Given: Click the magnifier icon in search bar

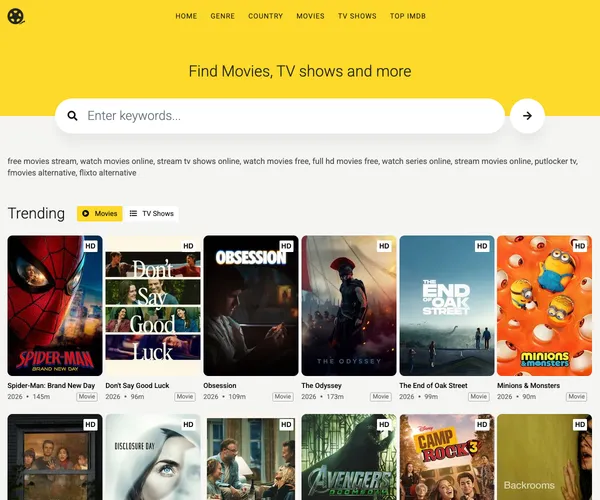Looking at the screenshot, I should [72, 116].
